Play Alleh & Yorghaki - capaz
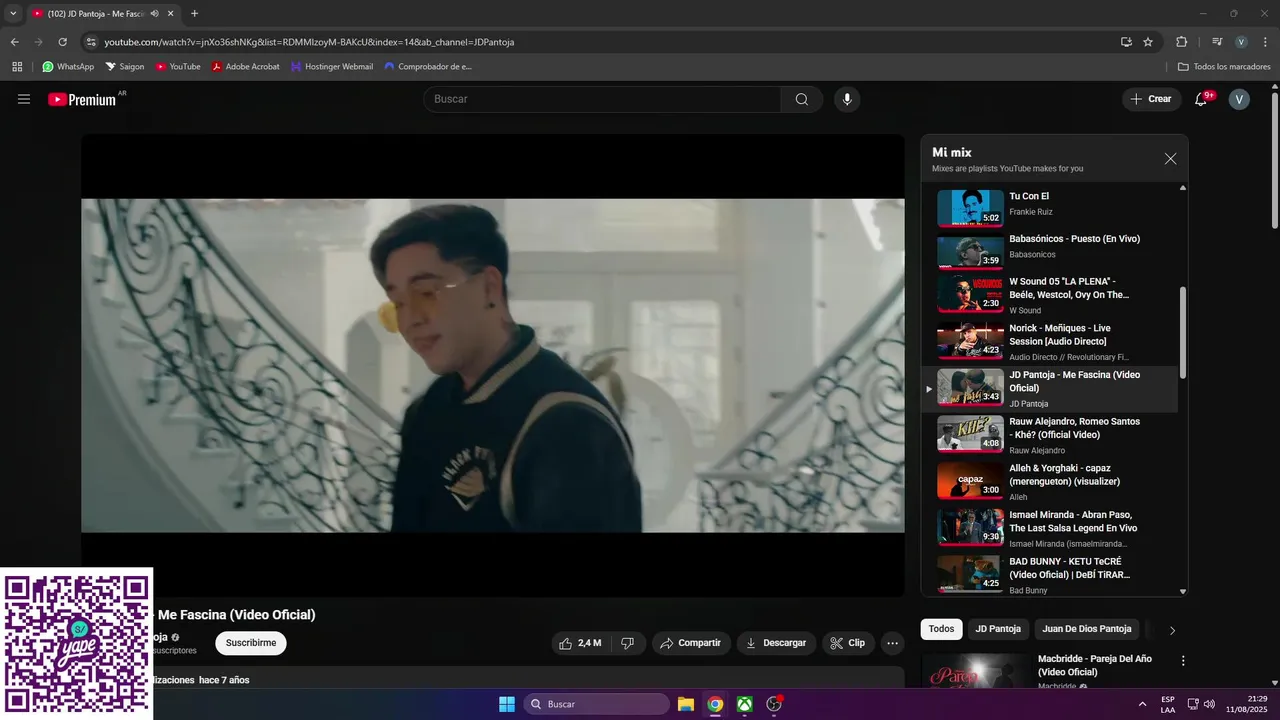The height and width of the screenshot is (720, 1280). [x=1050, y=481]
